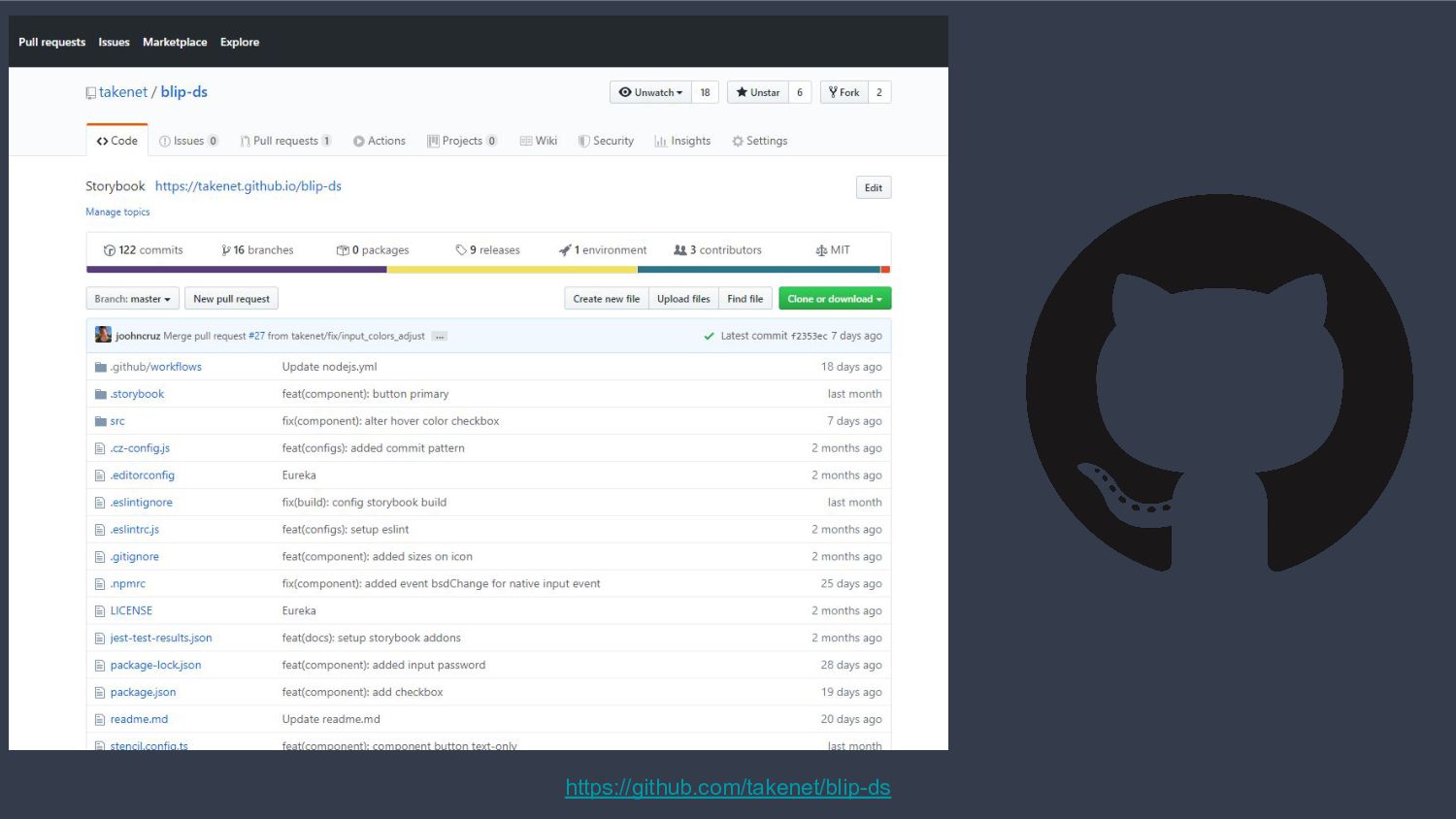This screenshot has width=1456, height=819.
Task: Click the file icon beside .eslintignore
Action: [100, 503]
